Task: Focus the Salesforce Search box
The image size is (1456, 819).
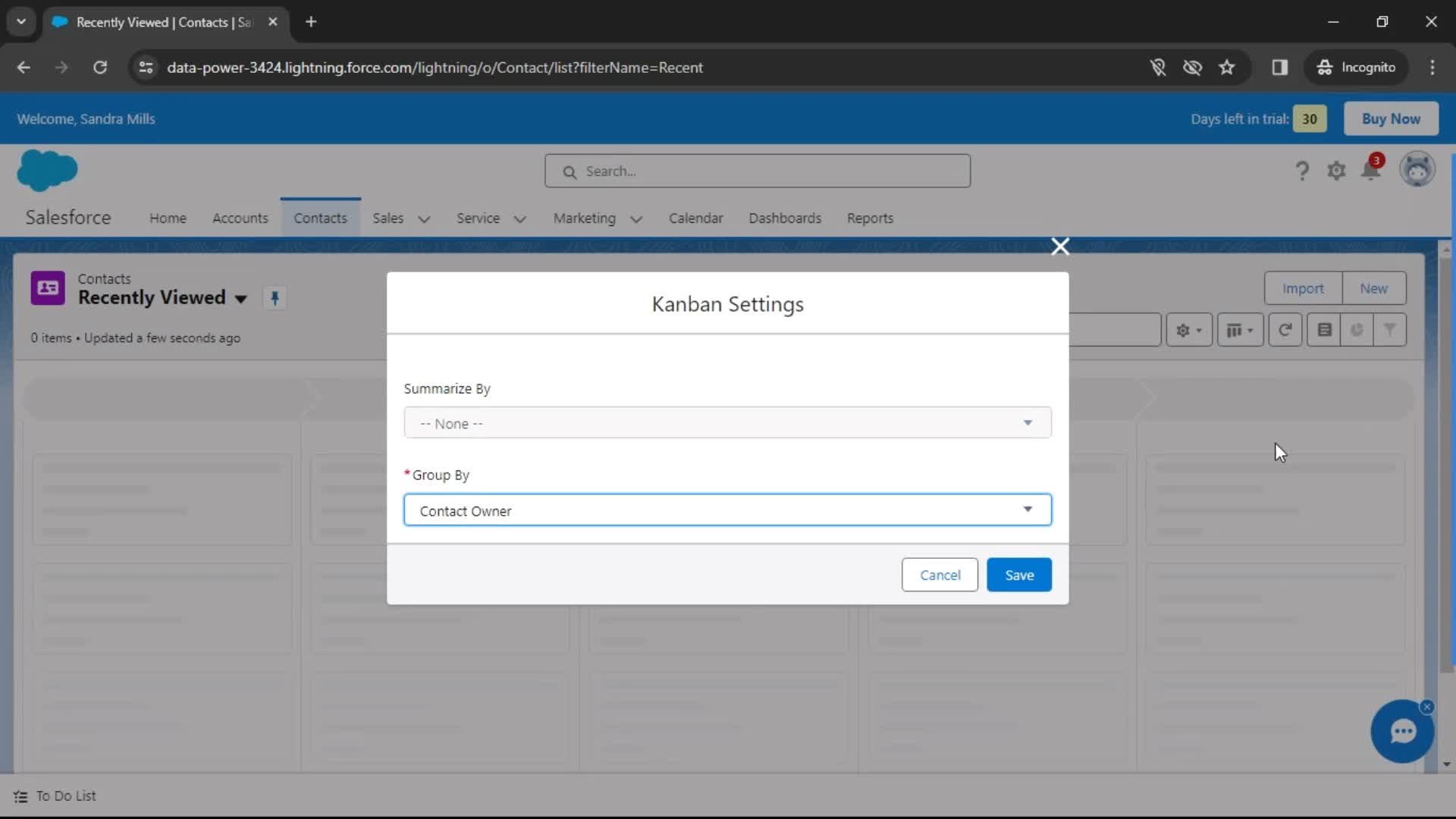Action: (x=758, y=171)
